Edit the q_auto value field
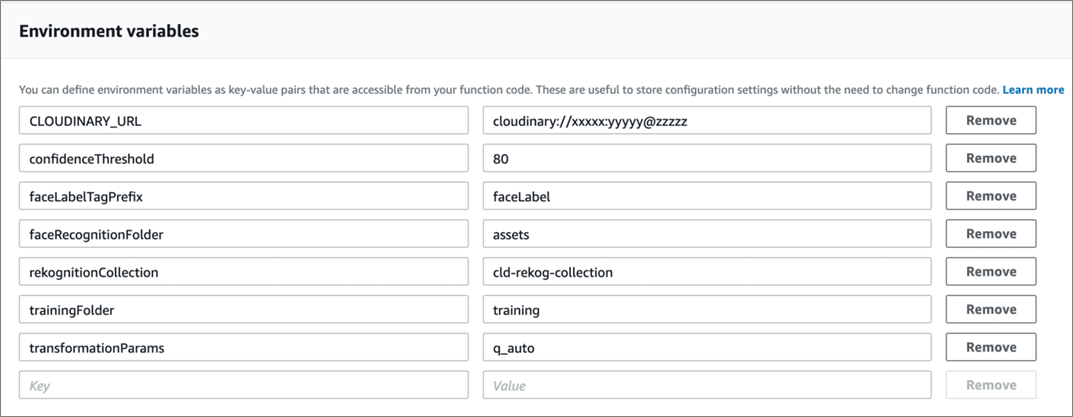 click(x=707, y=347)
